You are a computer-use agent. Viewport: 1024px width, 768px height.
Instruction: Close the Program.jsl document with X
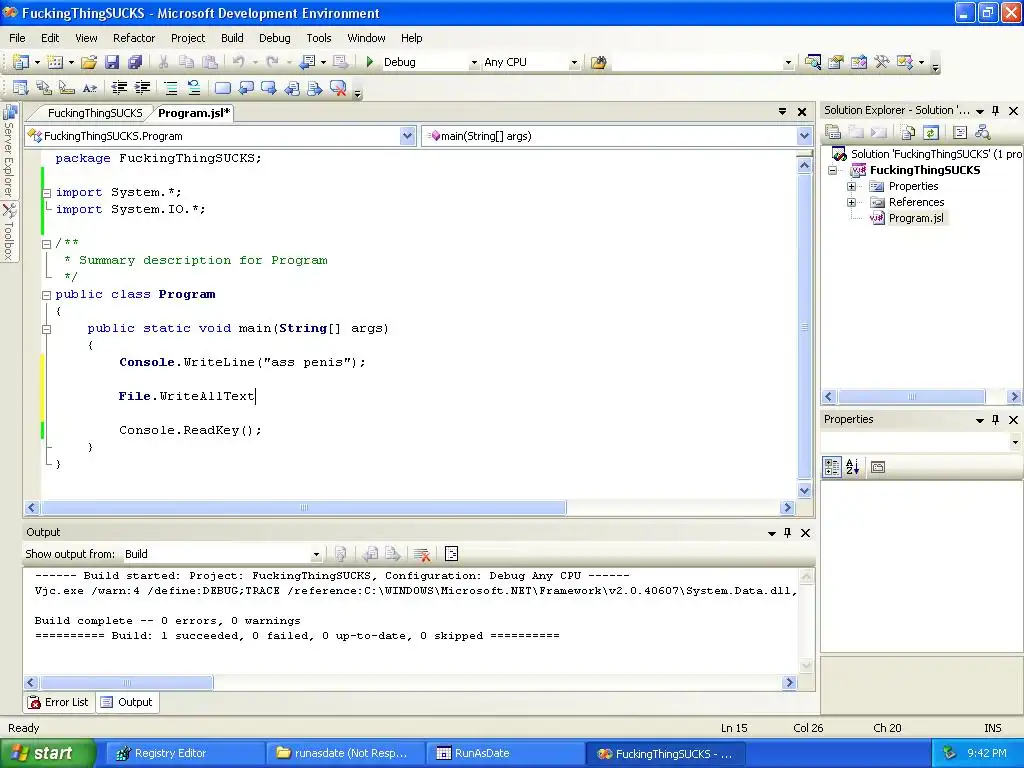pos(802,112)
